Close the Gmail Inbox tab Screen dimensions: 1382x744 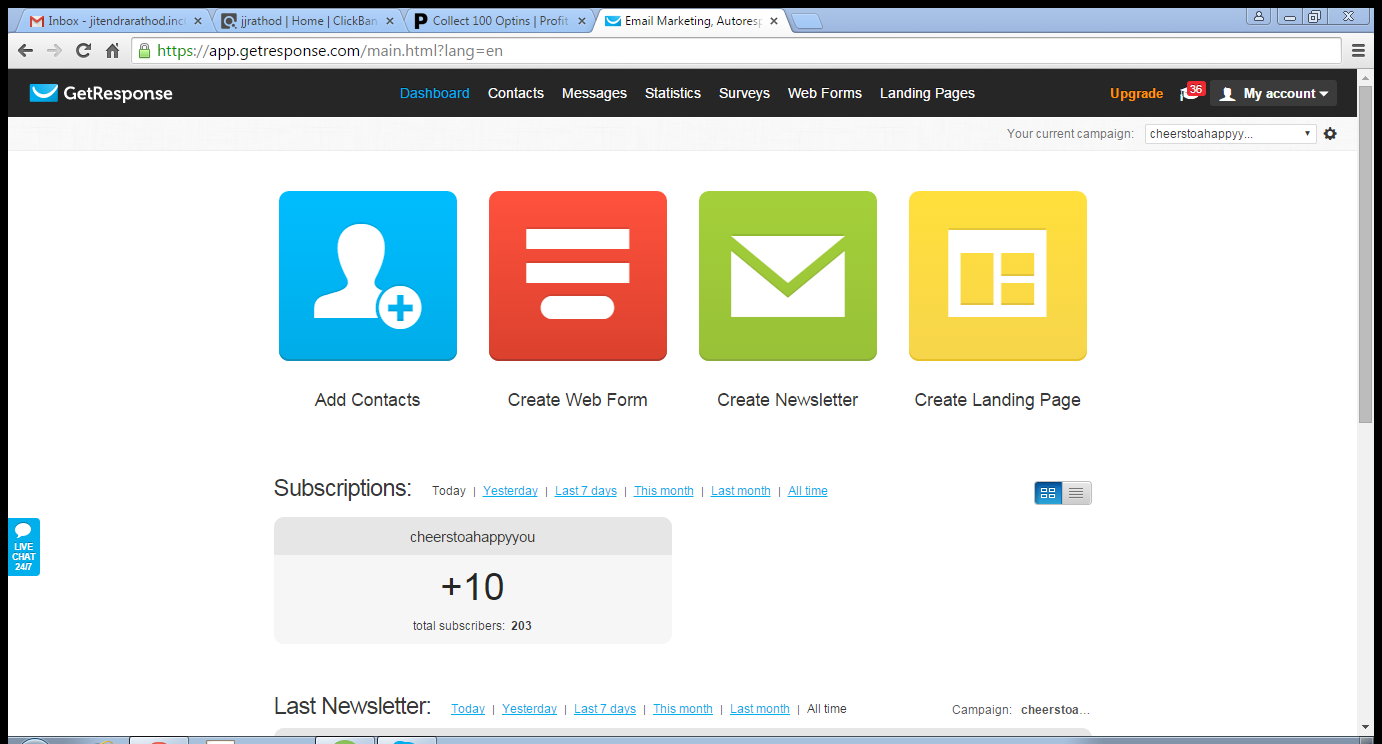point(197,21)
